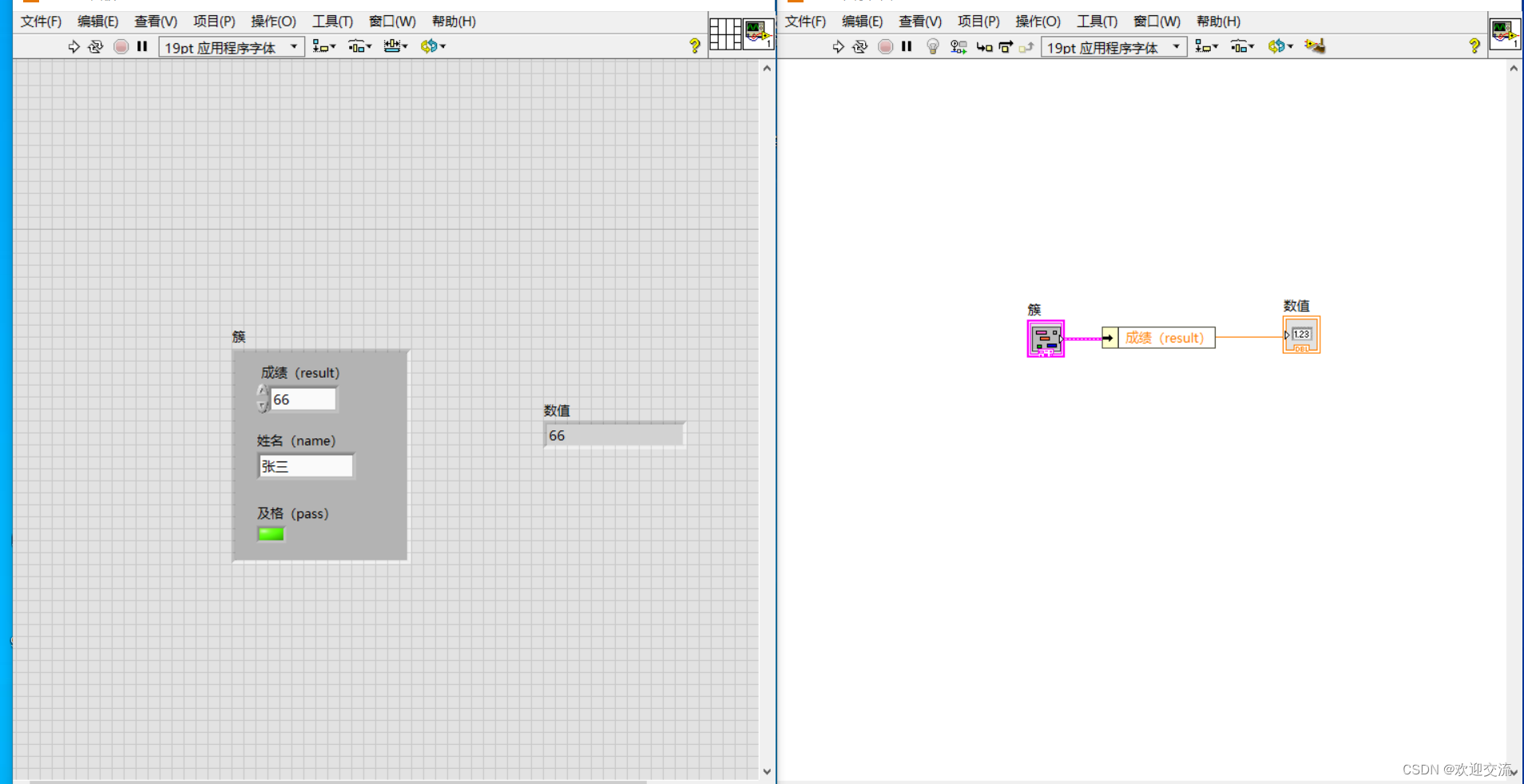Click Step Over button
Image resolution: width=1524 pixels, height=784 pixels.
point(1006,46)
